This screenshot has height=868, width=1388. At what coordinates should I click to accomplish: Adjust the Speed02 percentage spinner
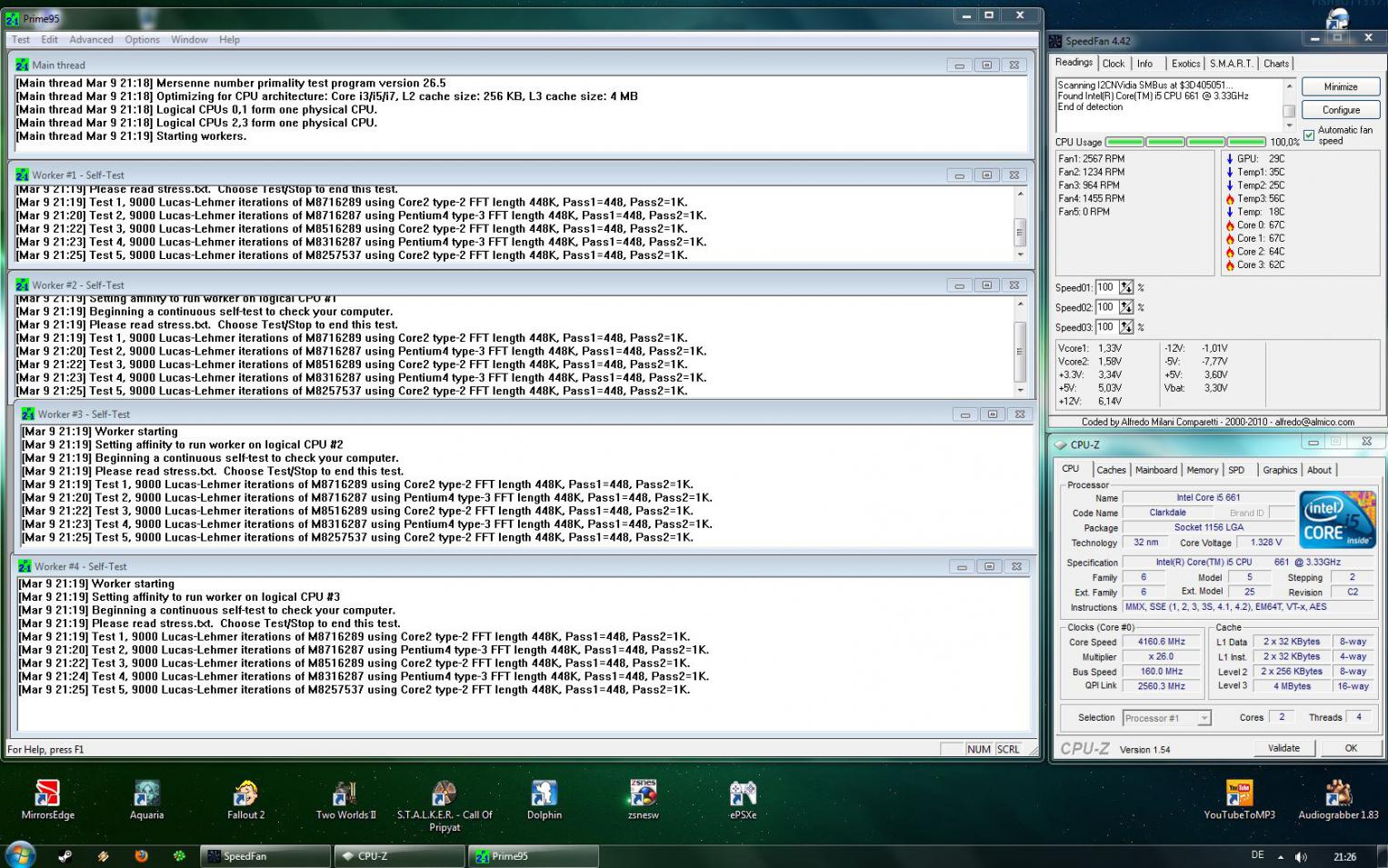pyautogui.click(x=1126, y=307)
